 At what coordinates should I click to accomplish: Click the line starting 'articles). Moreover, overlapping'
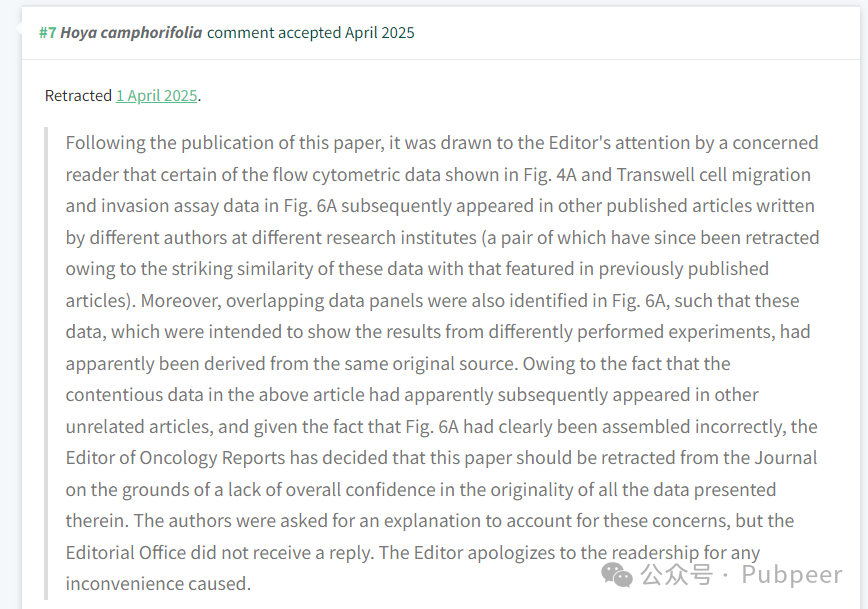pos(432,301)
